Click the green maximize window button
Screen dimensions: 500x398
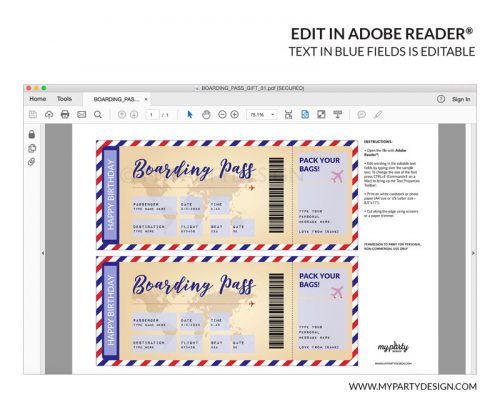pyautogui.click(x=44, y=88)
